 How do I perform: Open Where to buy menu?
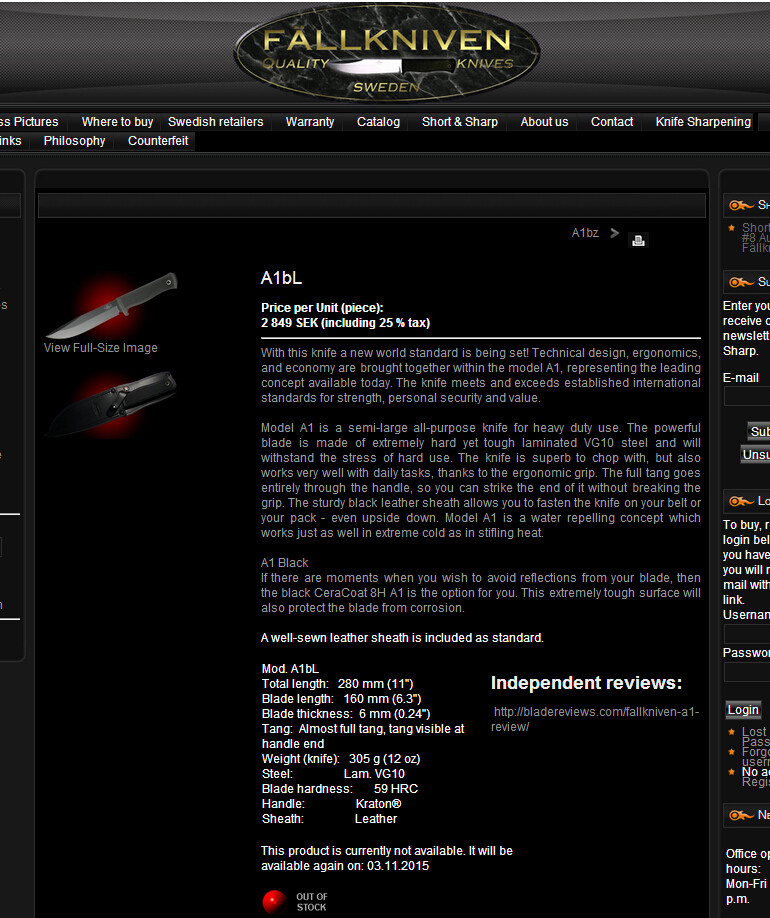pyautogui.click(x=117, y=122)
